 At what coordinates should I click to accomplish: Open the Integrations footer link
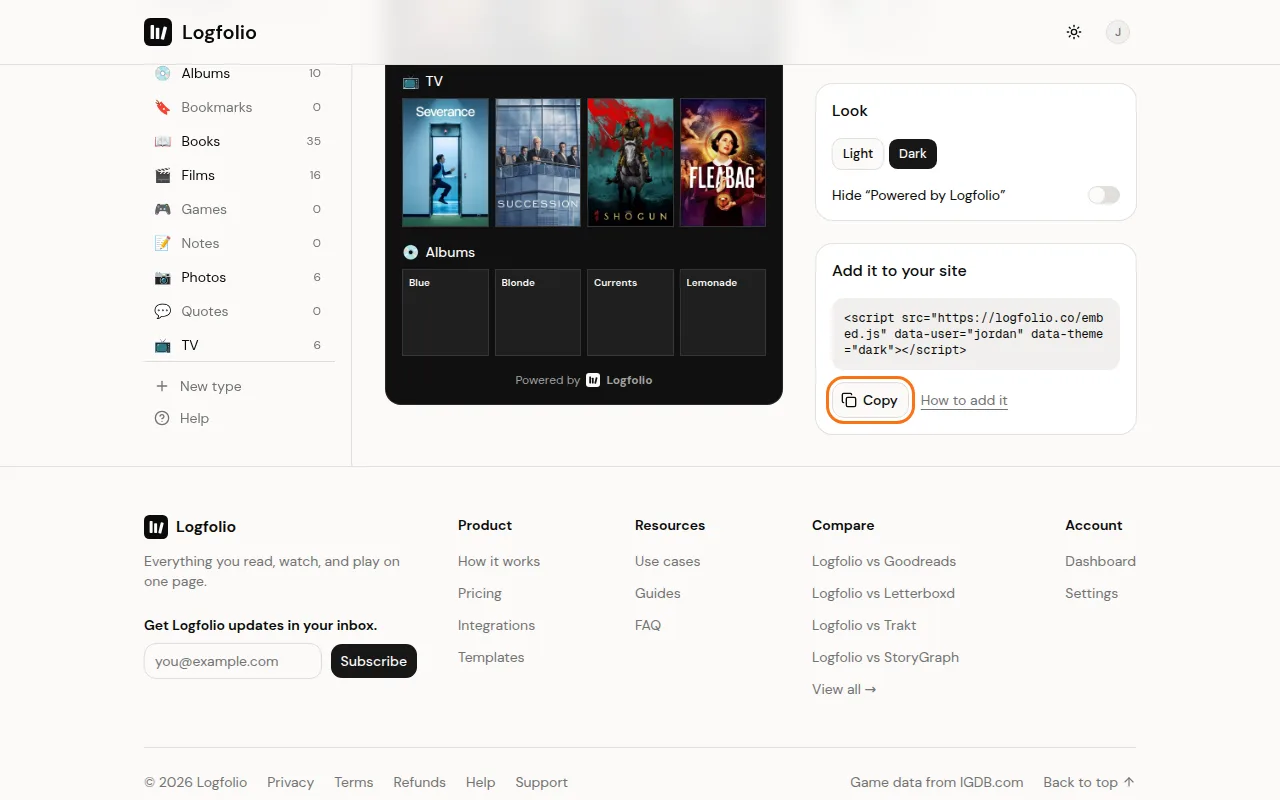[496, 625]
